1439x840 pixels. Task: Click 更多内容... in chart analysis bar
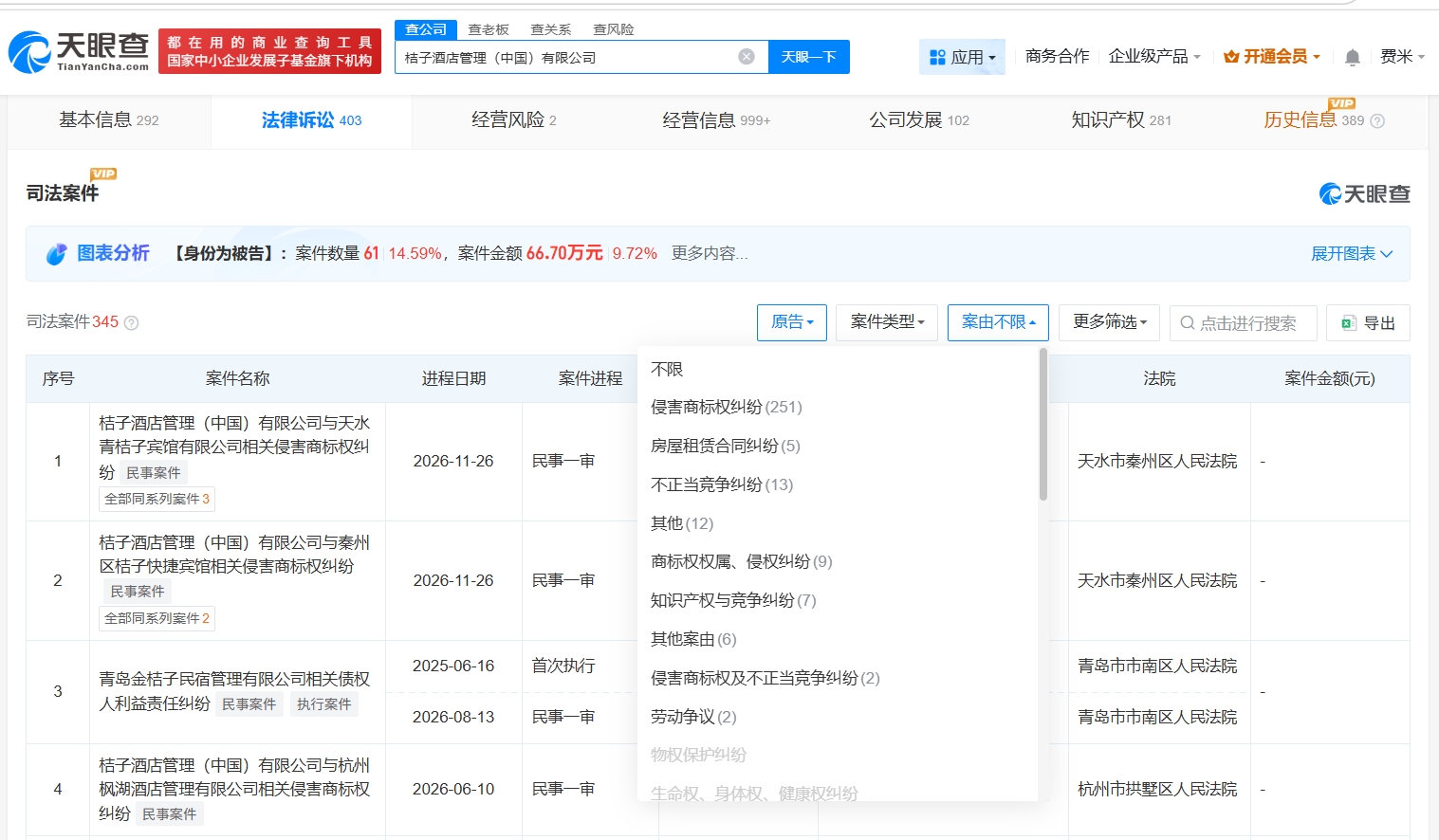point(710,254)
